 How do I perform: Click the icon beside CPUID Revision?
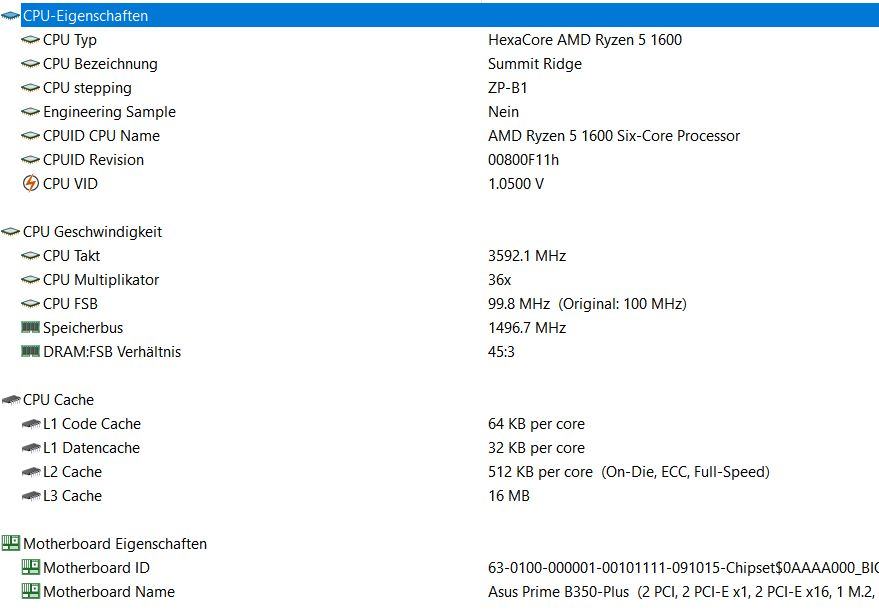click(30, 160)
